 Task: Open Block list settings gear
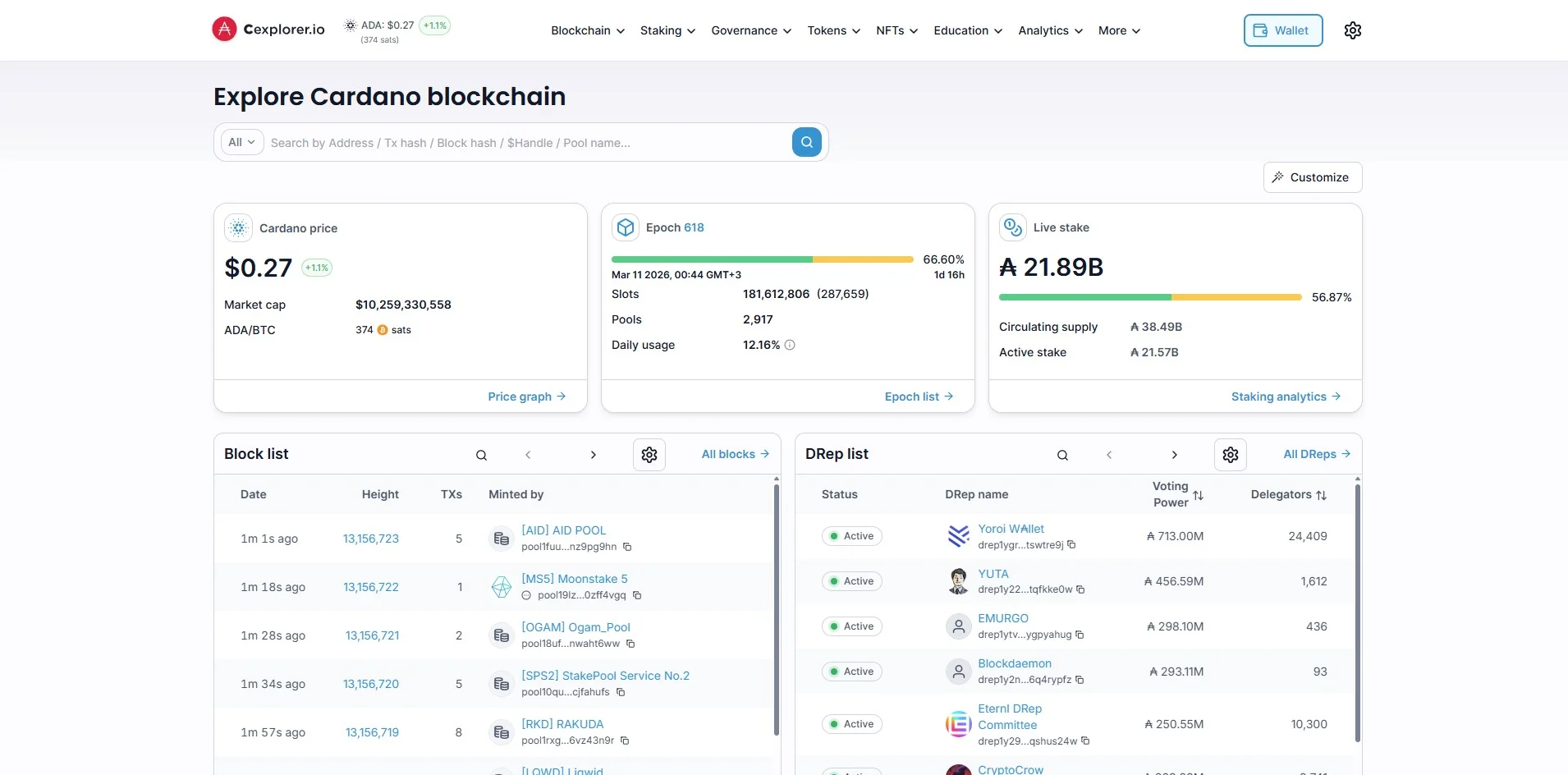click(649, 455)
